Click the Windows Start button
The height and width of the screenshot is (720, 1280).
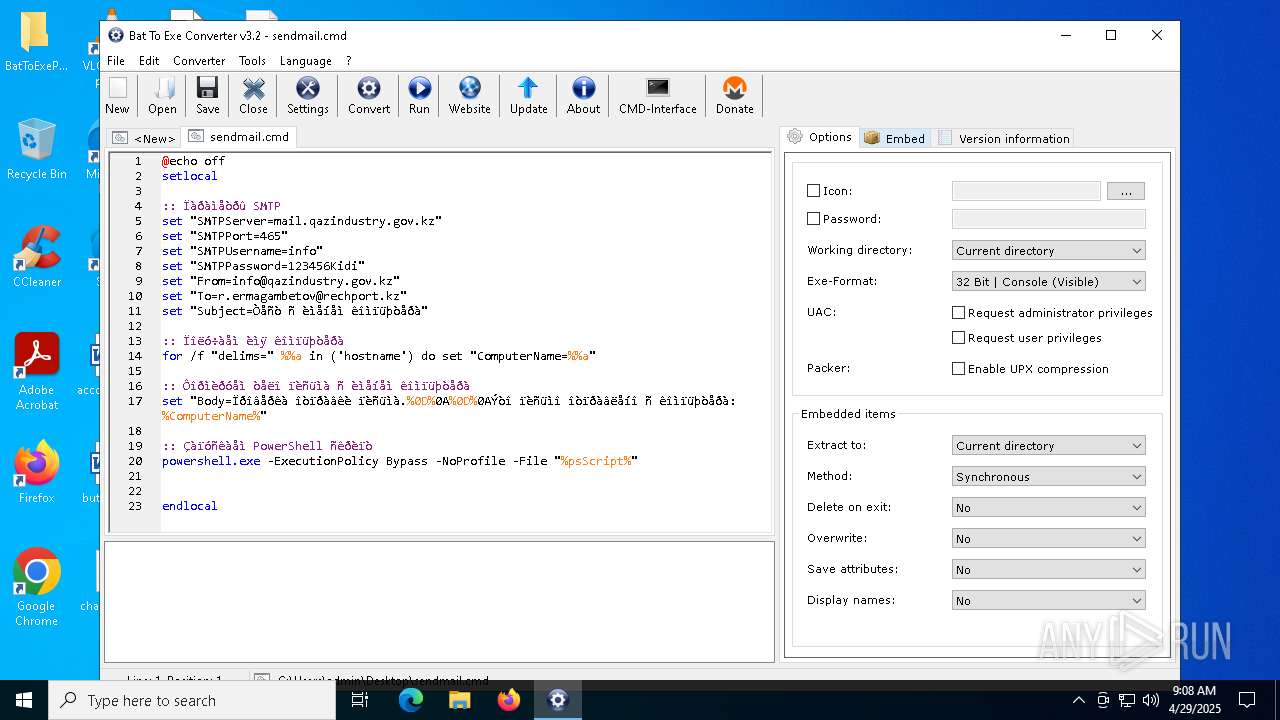pyautogui.click(x=24, y=700)
